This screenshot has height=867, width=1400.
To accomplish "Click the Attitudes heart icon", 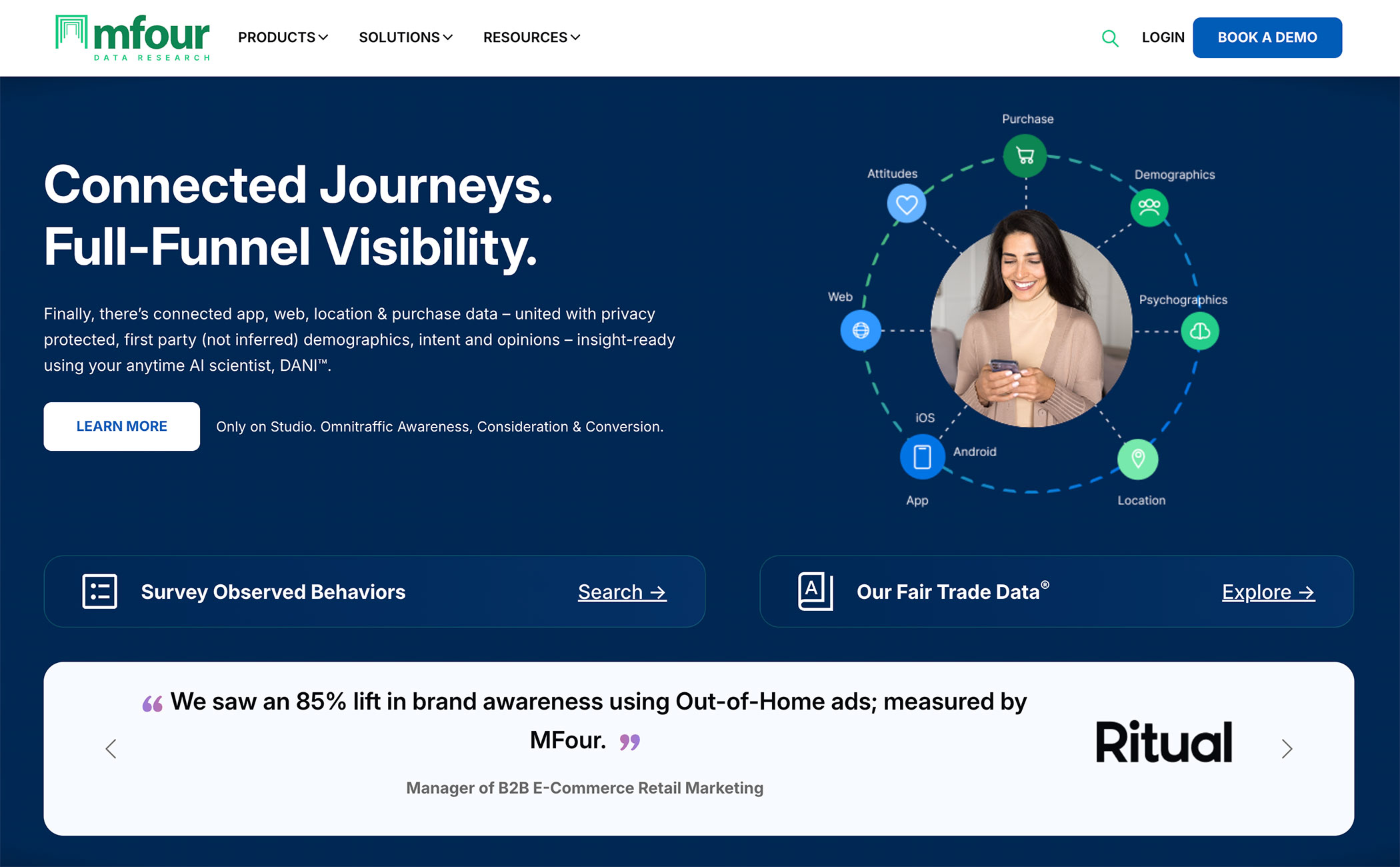I will tap(906, 204).
